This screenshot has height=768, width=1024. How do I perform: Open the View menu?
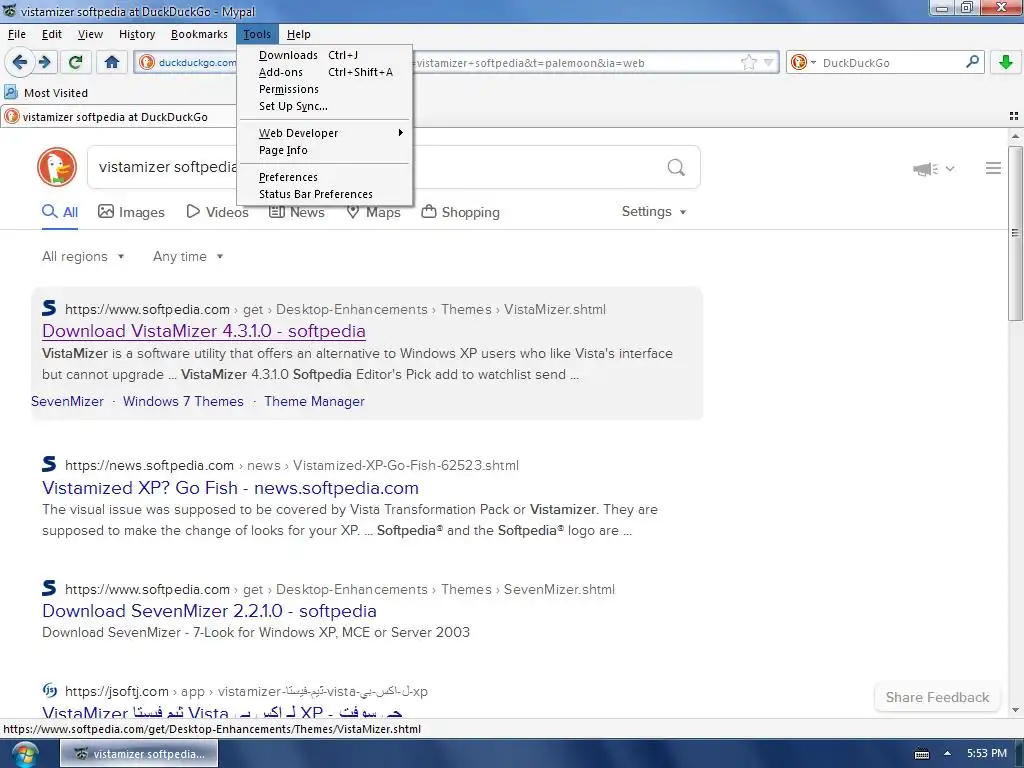tap(90, 34)
